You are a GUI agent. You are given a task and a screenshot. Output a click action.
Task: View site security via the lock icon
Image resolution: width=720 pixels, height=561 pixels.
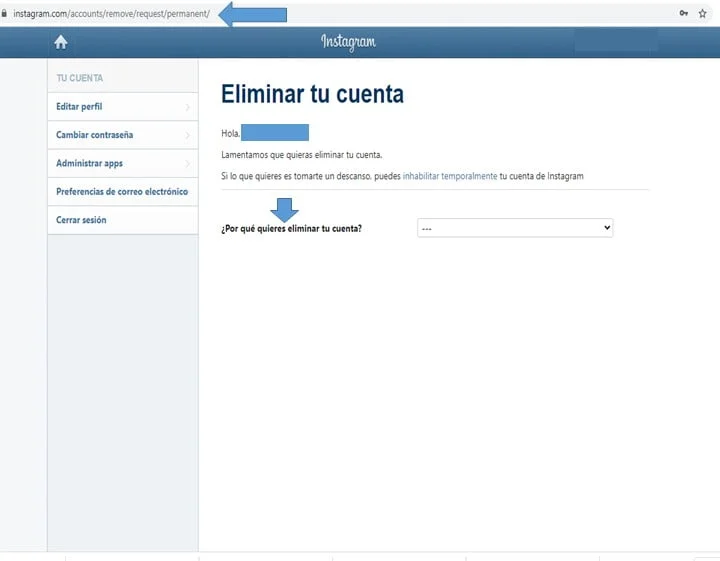[x=4, y=13]
